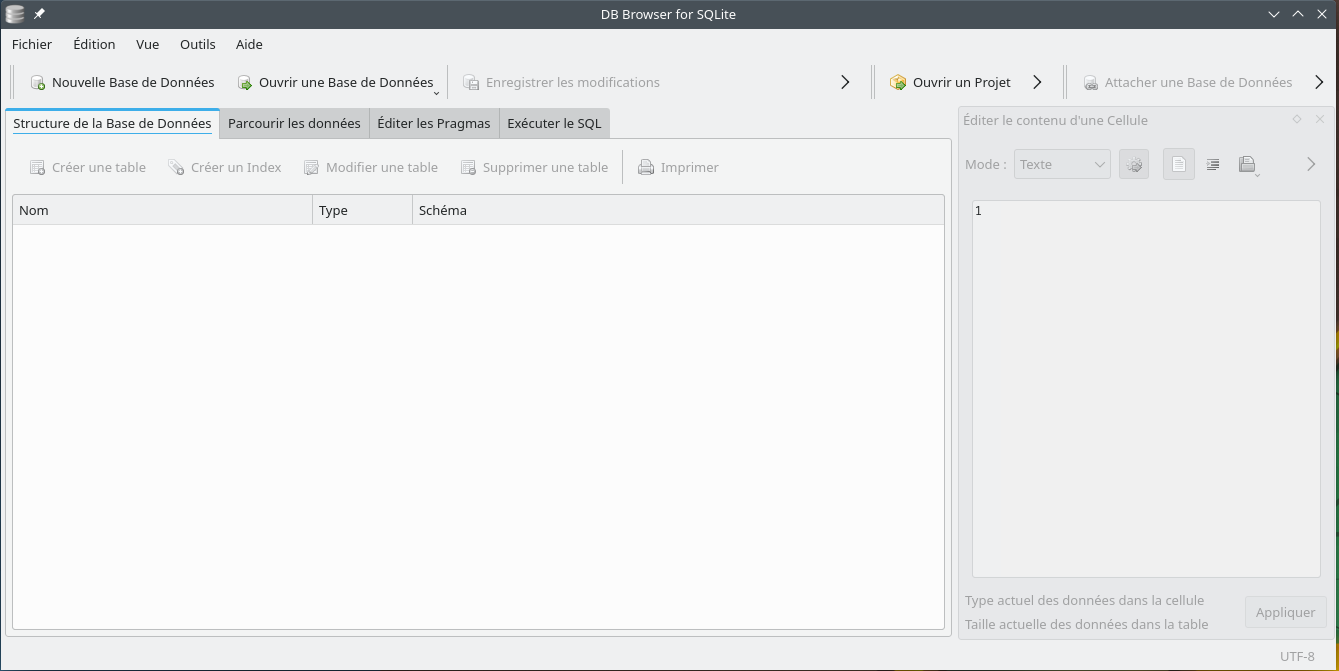Toggle word wrap page icon in cell editor

(x=1179, y=164)
